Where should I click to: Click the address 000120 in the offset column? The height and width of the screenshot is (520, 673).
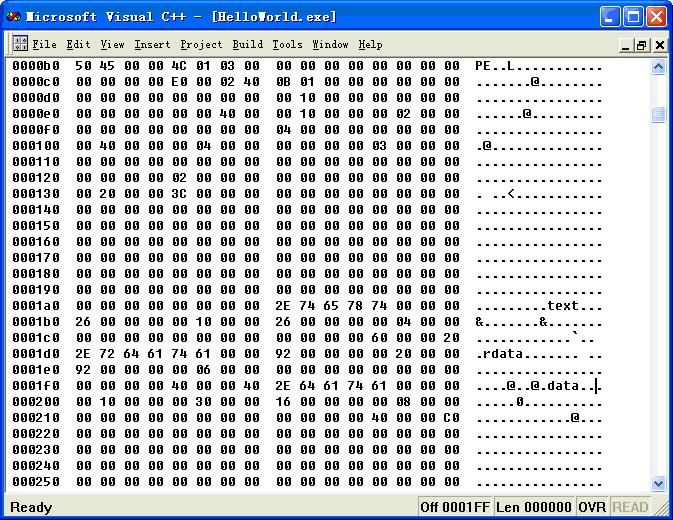(x=36, y=178)
